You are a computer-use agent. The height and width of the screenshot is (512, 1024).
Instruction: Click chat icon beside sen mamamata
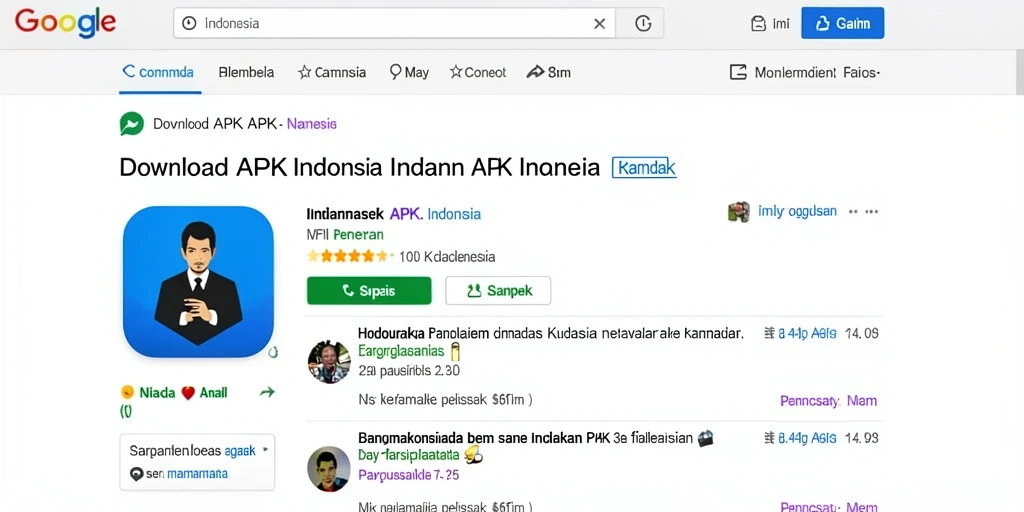coord(136,475)
